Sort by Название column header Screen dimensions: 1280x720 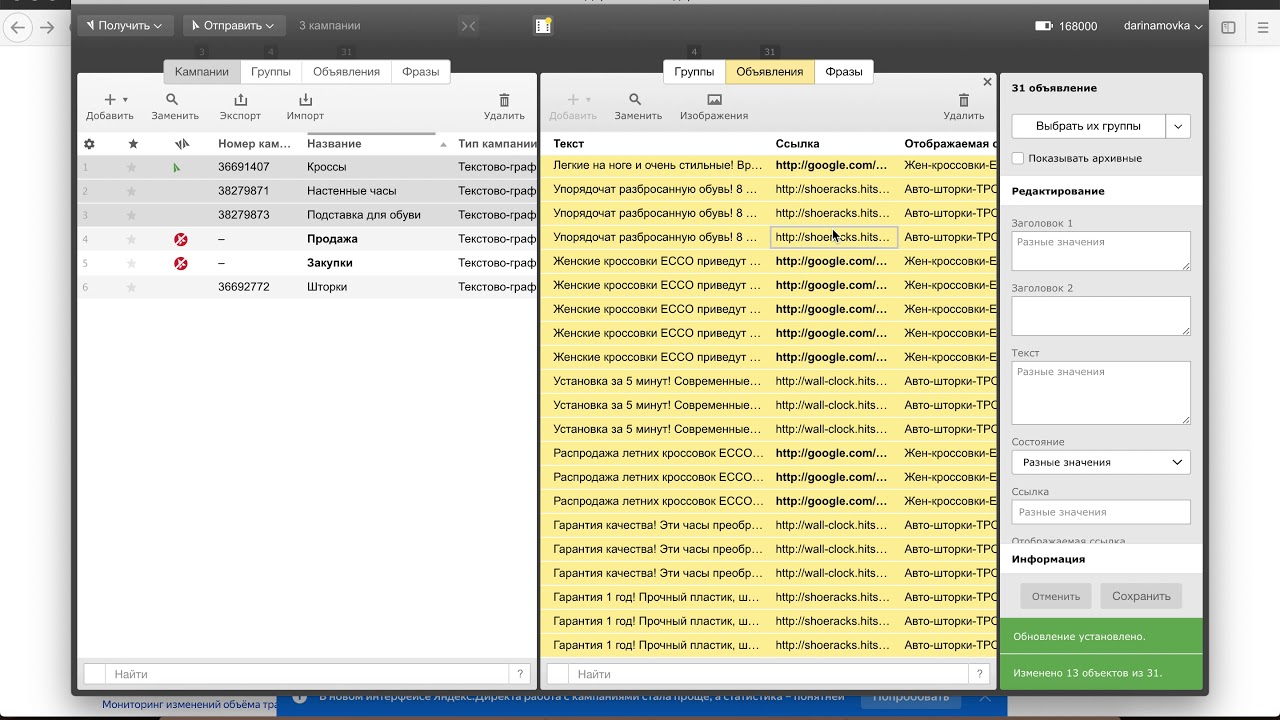pyautogui.click(x=334, y=144)
